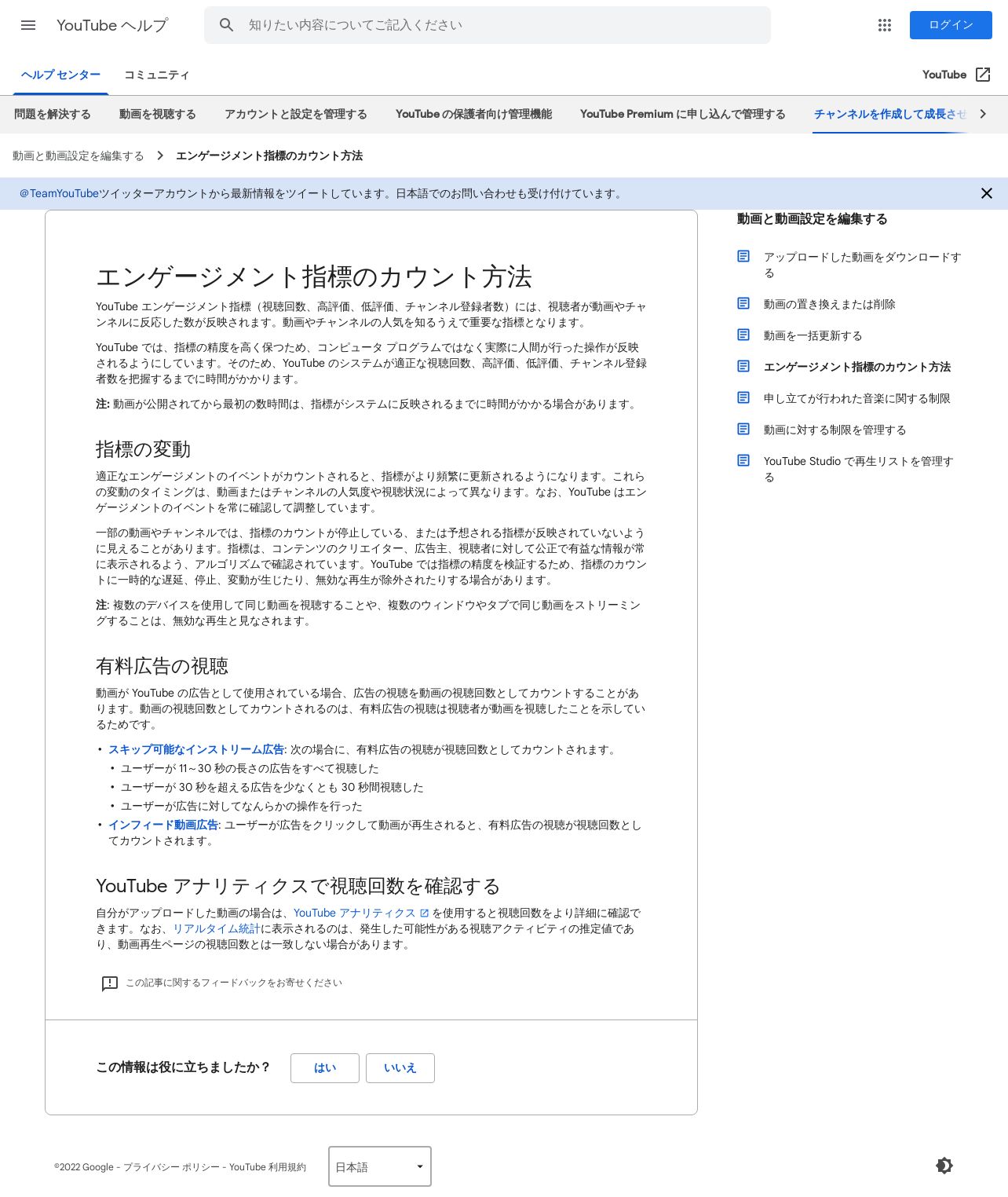
Task: Click the search magnifier icon
Action: tap(227, 25)
